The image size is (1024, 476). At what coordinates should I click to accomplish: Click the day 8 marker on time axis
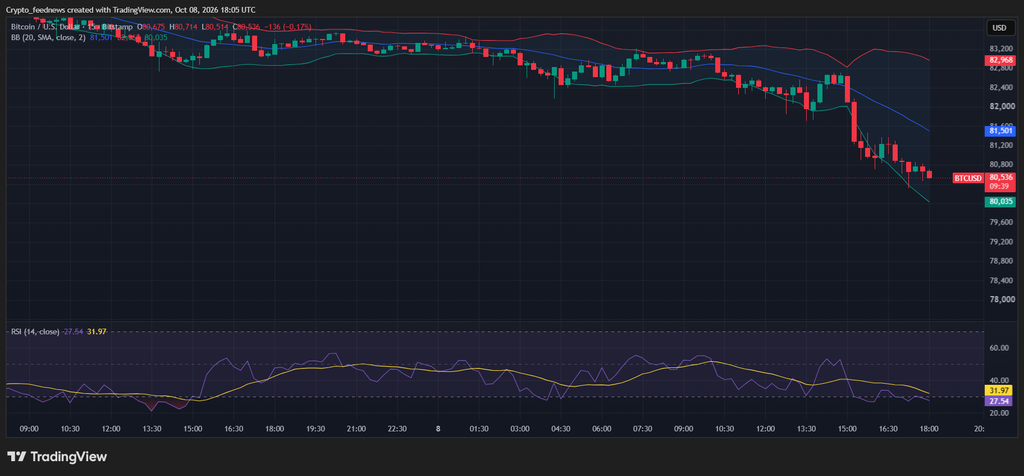(438, 429)
